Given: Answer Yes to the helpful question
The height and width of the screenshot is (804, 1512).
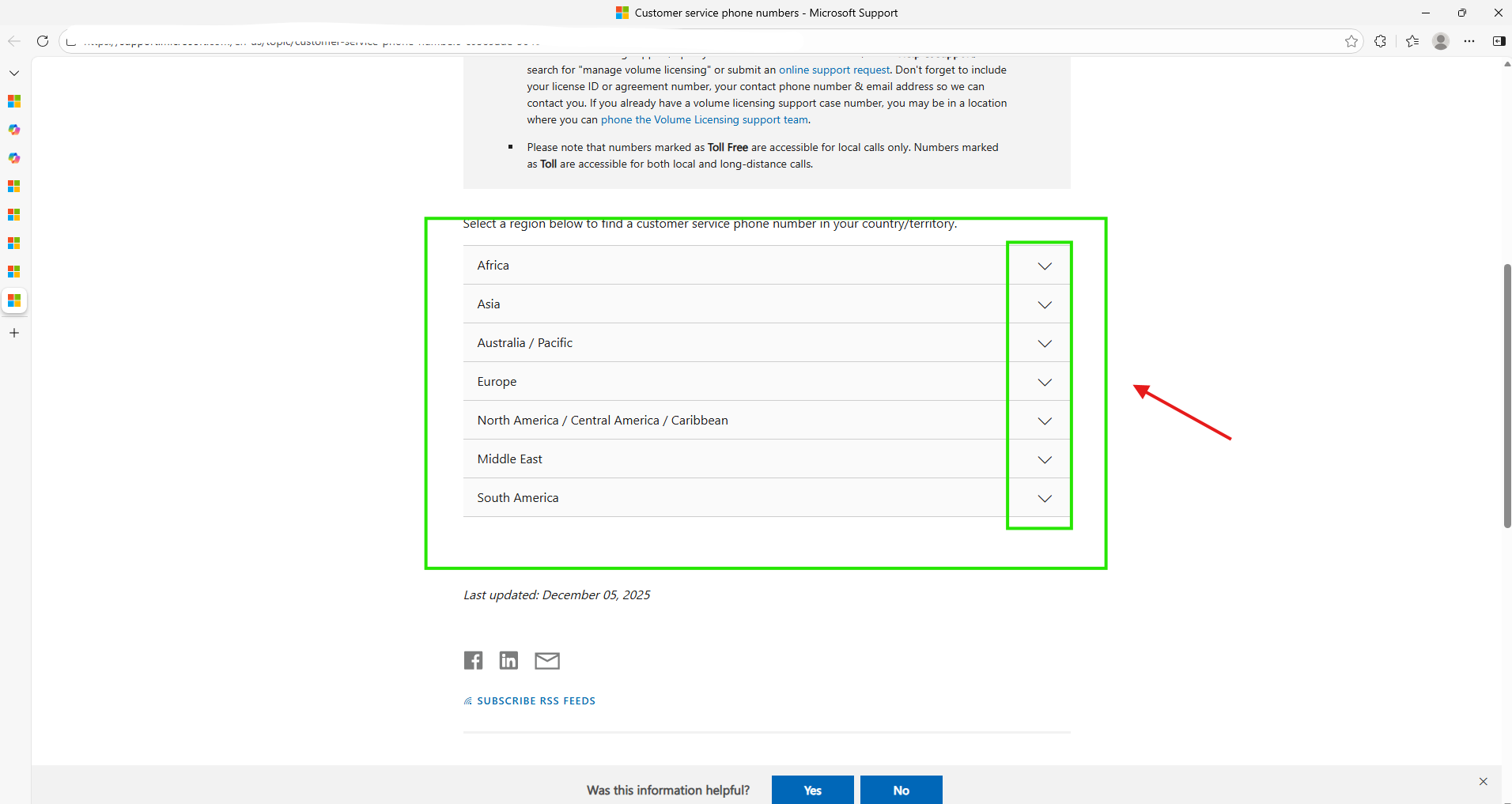Looking at the screenshot, I should (813, 790).
